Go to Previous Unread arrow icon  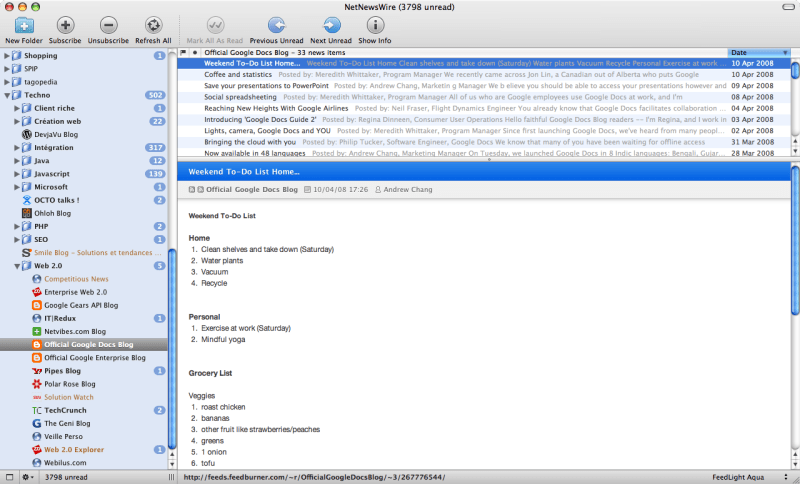(277, 24)
